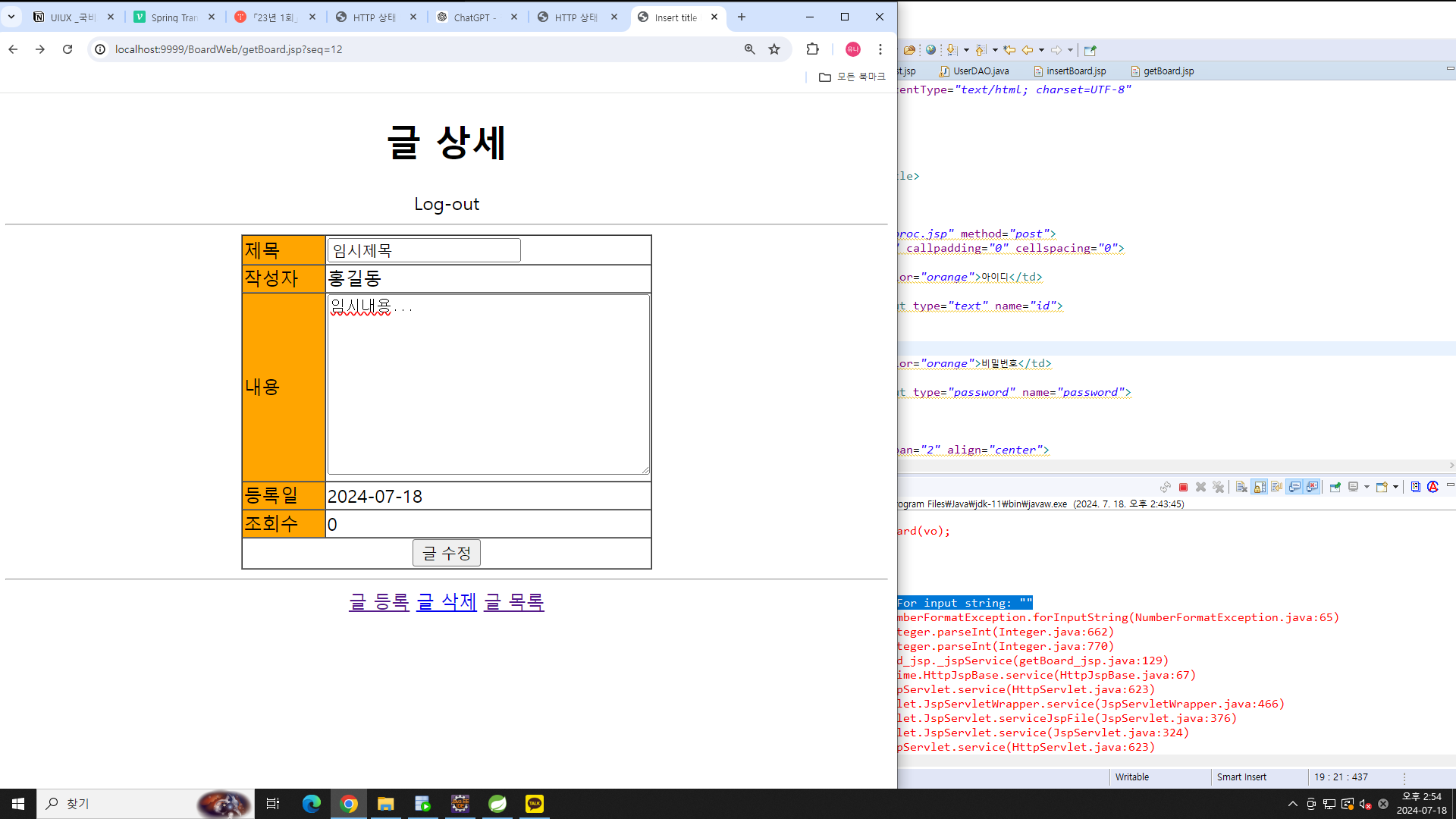Toggle show console on standard error change
Image resolution: width=1456 pixels, height=819 pixels.
pos(1313,487)
